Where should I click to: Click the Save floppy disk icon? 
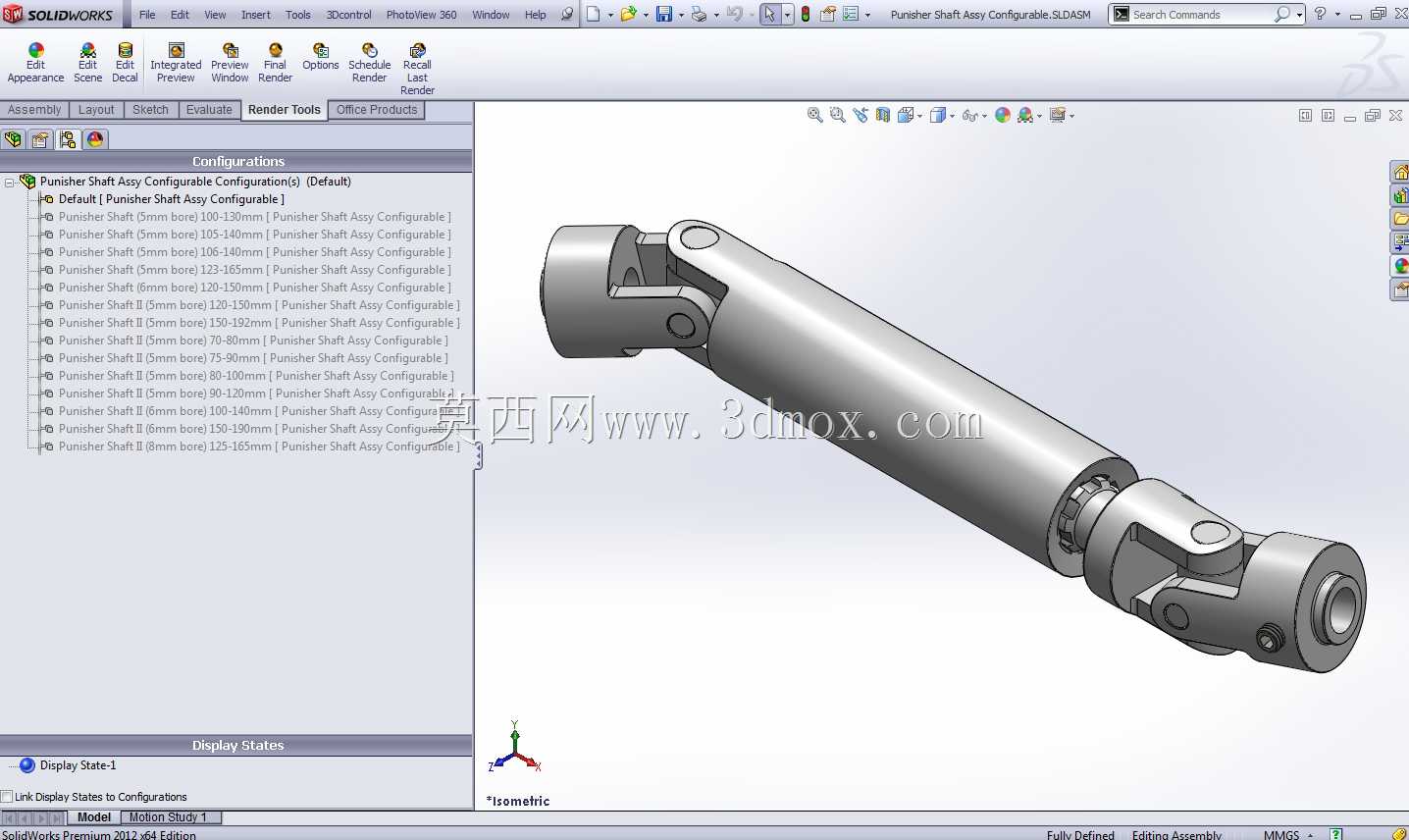[x=664, y=14]
